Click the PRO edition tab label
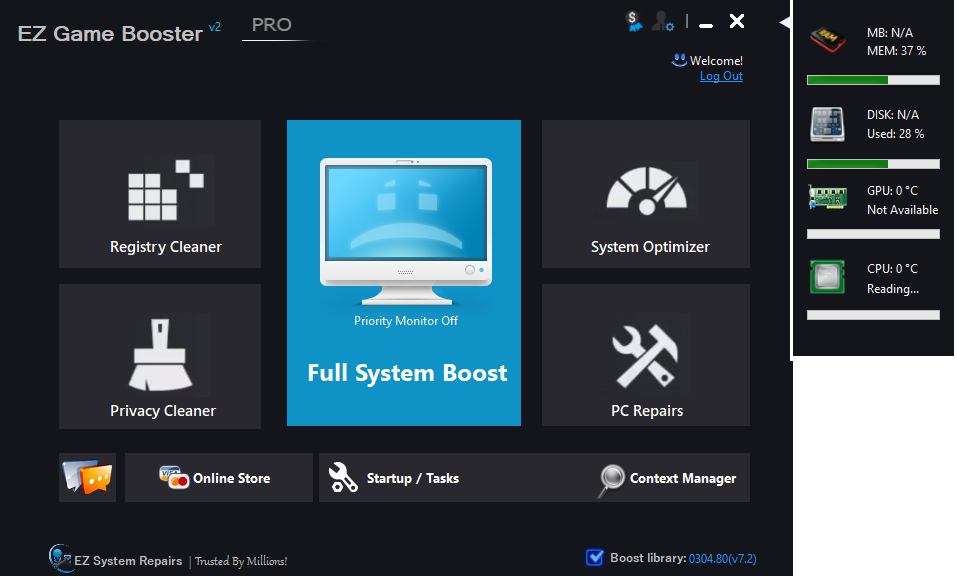 (272, 25)
